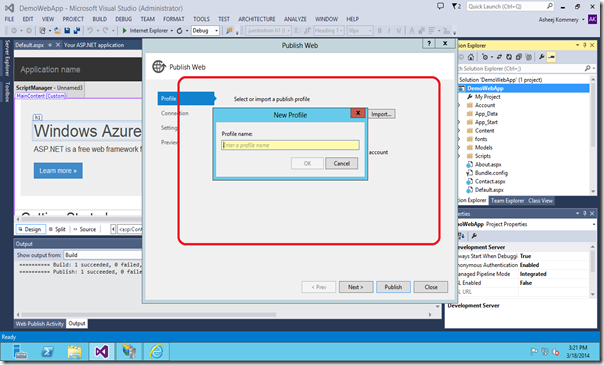Select Models folder in Solution Explorer

tap(483, 147)
